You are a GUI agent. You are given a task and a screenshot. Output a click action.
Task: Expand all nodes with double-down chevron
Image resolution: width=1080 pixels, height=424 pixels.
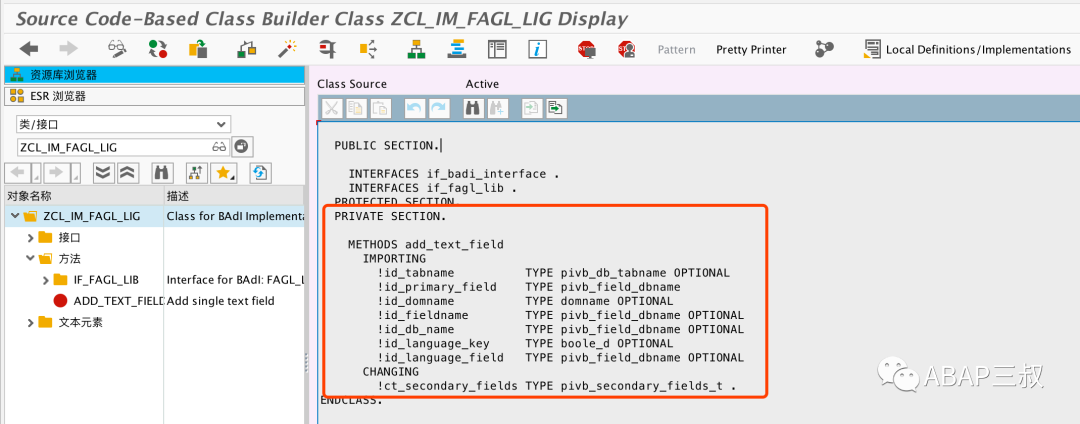click(103, 173)
